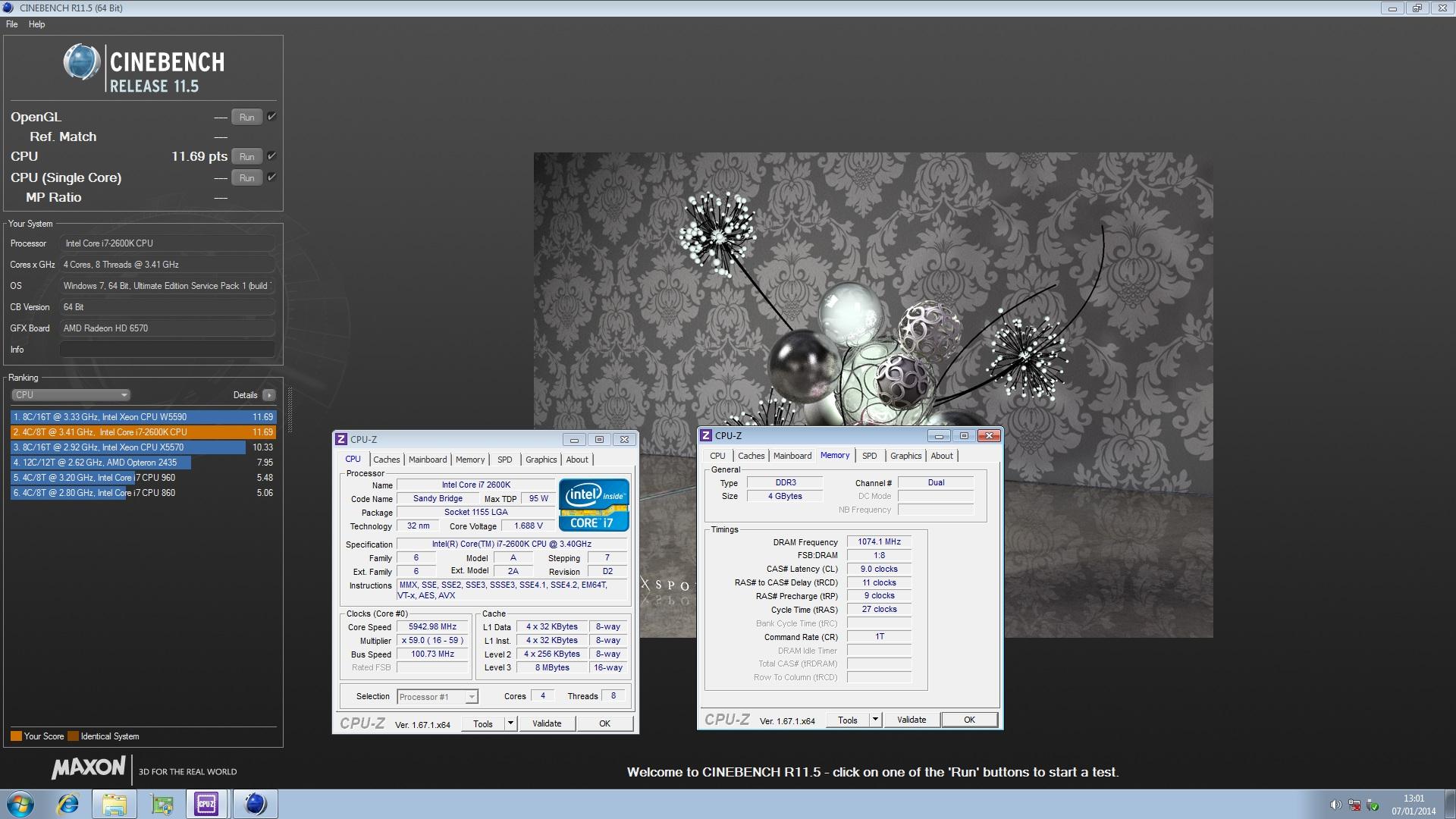Click the Cinebench Release 11.5 logo

pyautogui.click(x=144, y=69)
